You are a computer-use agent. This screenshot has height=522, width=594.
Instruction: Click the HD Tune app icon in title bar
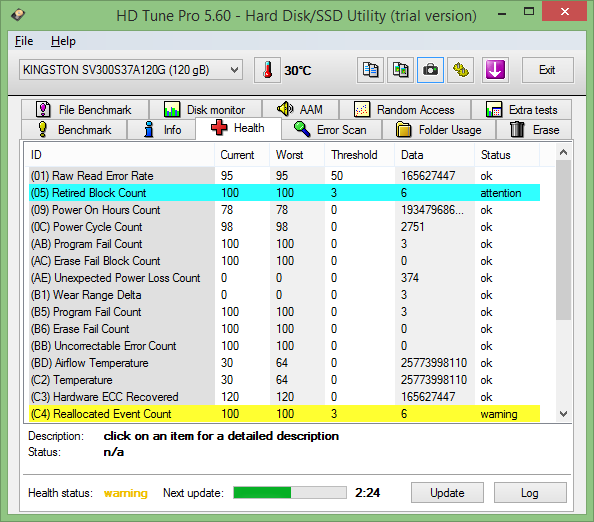[x=18, y=15]
